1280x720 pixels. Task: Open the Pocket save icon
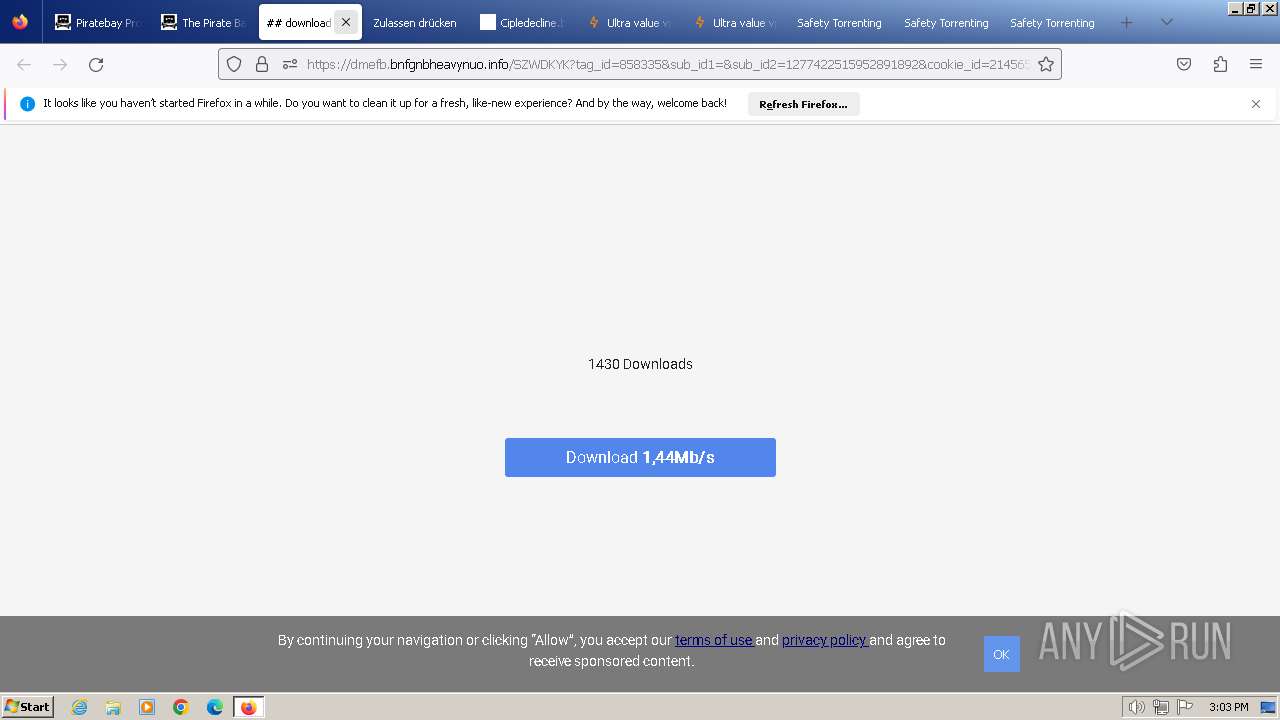[1184, 64]
